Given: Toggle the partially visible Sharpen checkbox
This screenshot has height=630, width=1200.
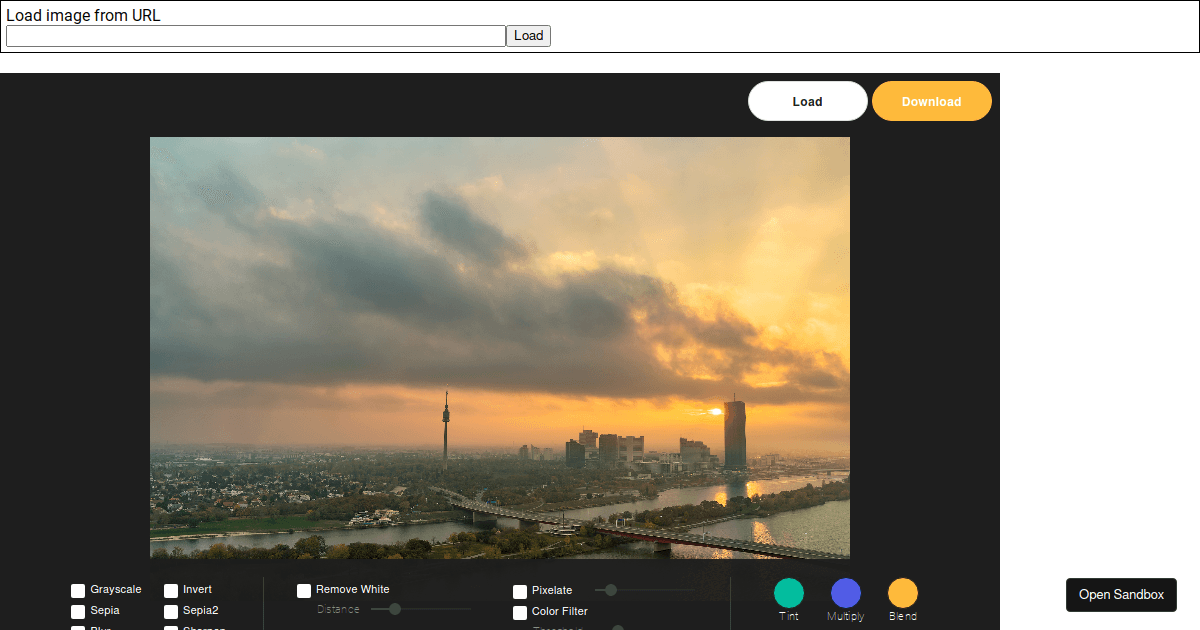Looking at the screenshot, I should [171, 628].
